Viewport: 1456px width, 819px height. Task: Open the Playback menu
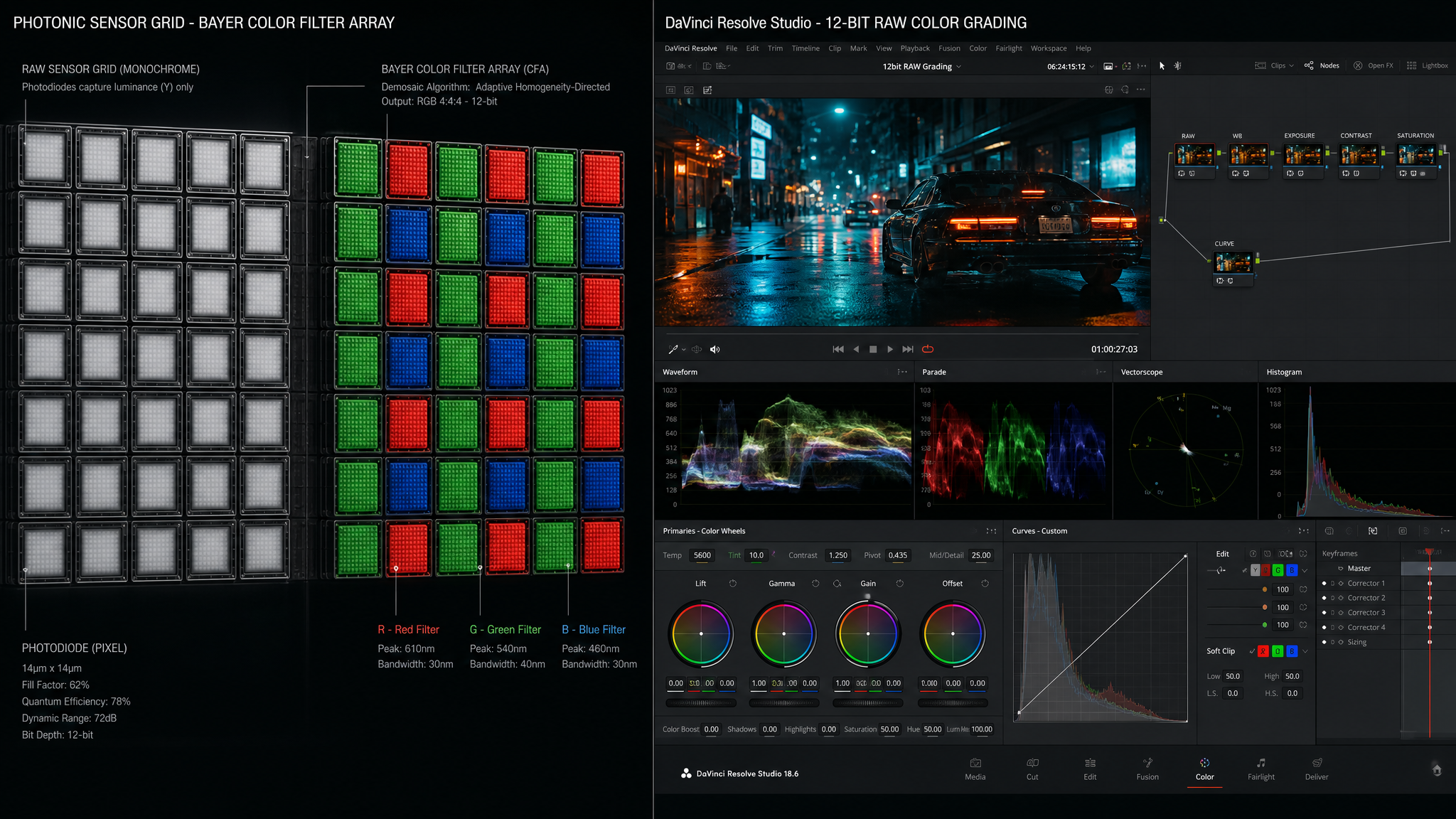point(915,48)
